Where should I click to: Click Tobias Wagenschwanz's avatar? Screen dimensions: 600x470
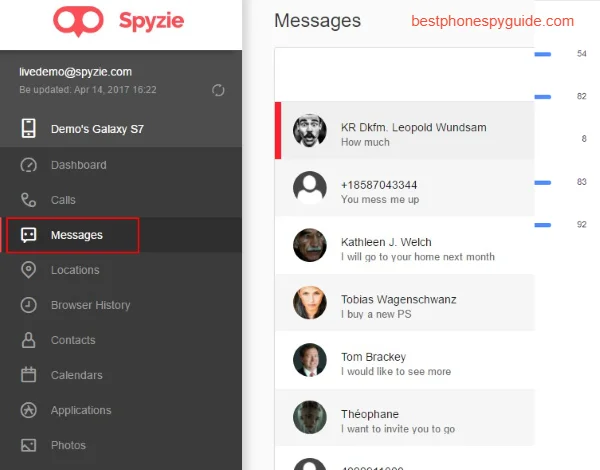coord(310,302)
